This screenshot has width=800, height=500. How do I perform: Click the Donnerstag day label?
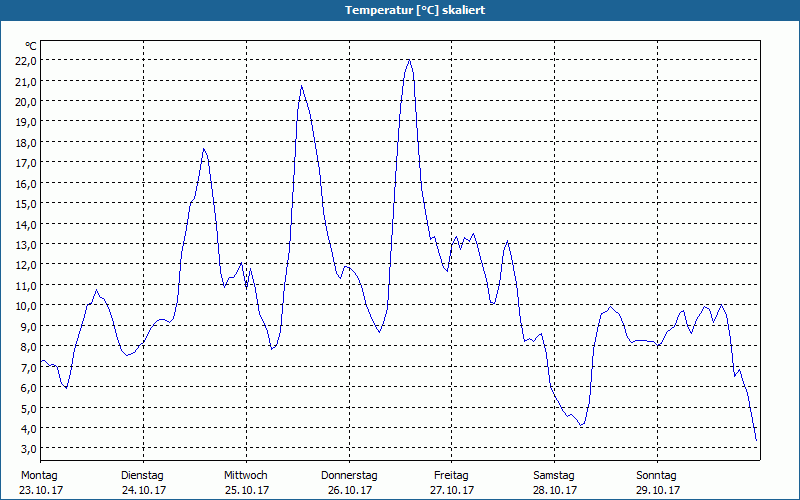pyautogui.click(x=349, y=476)
